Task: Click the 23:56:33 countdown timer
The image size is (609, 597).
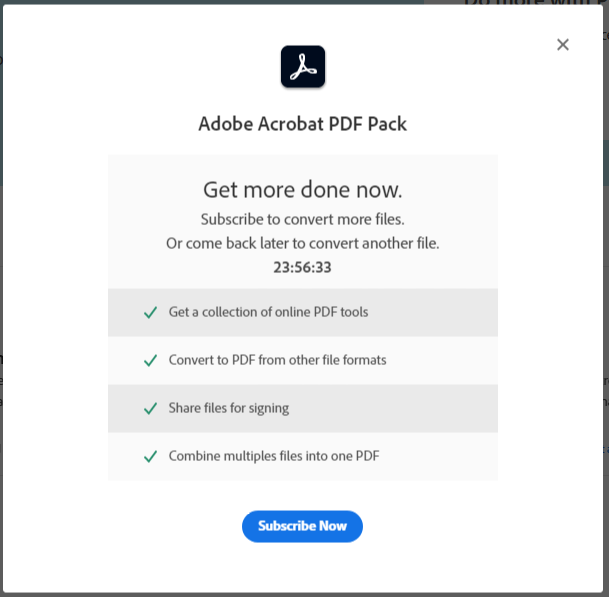Action: point(303,268)
